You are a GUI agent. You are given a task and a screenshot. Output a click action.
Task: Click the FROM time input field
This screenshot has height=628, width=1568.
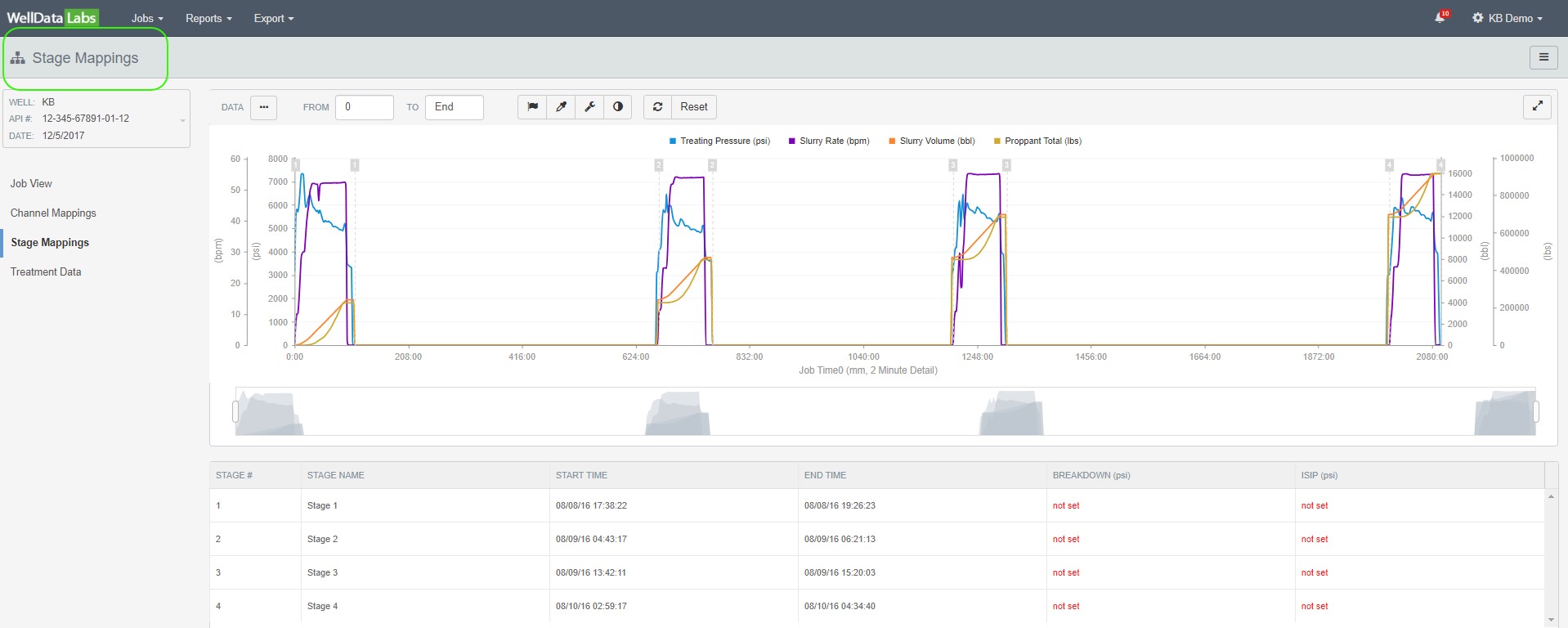pos(364,107)
